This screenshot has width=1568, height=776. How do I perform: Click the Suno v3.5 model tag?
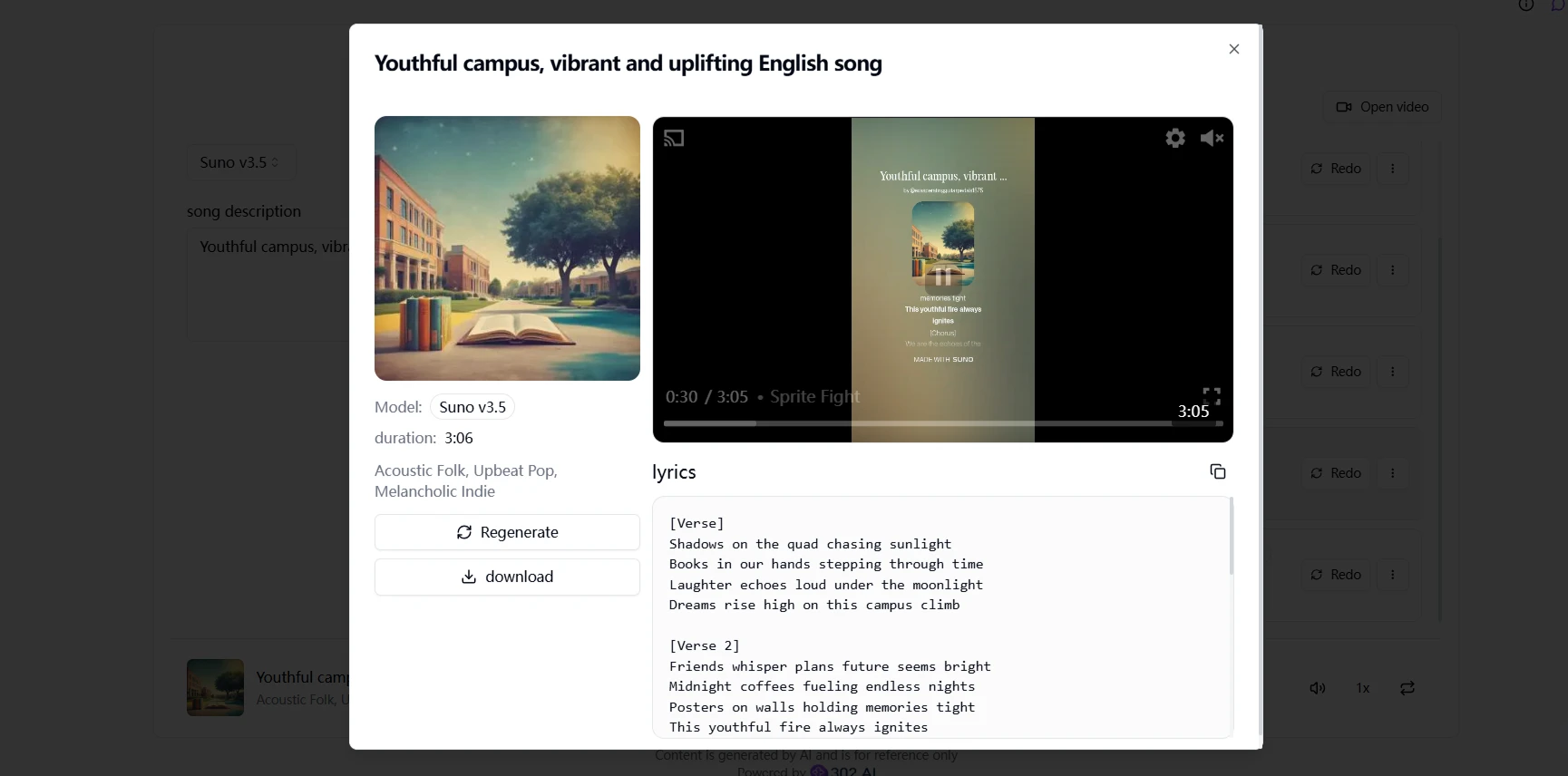pos(472,407)
